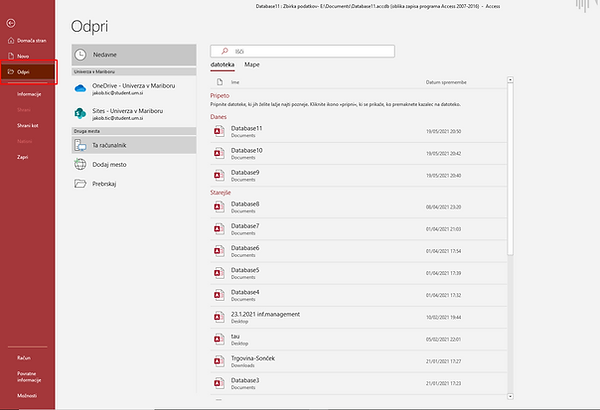Select Odpri in the sidebar
The height and width of the screenshot is (410, 600).
point(27,72)
